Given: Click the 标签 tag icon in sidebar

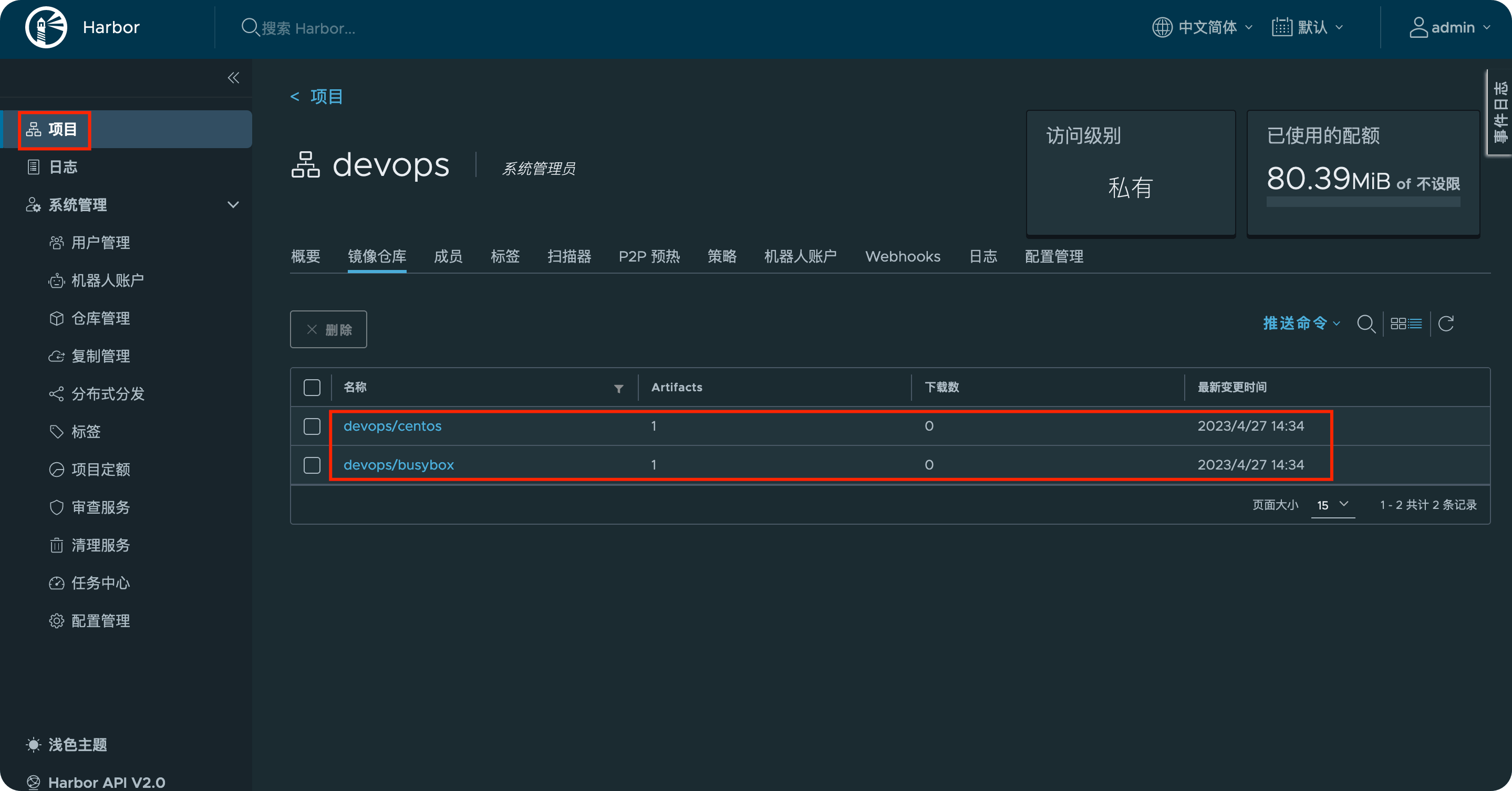Looking at the screenshot, I should pyautogui.click(x=56, y=432).
